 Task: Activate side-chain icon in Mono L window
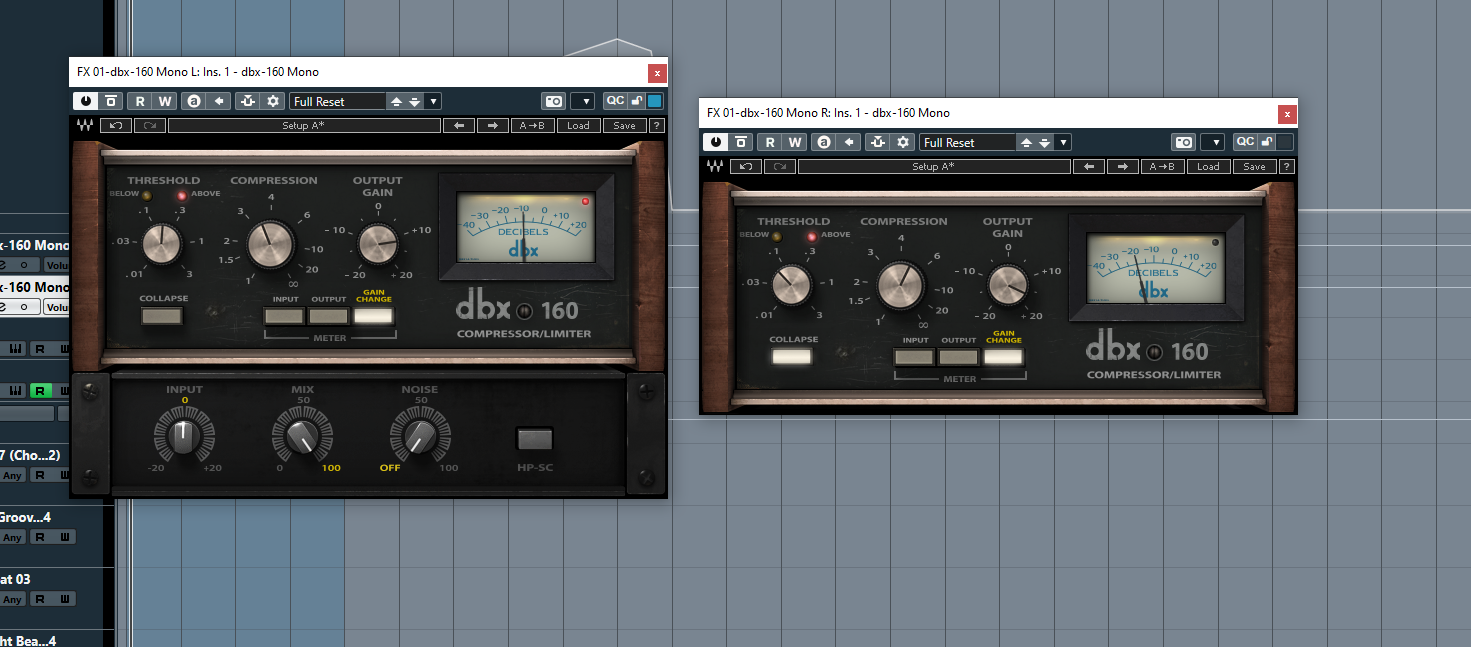(247, 101)
